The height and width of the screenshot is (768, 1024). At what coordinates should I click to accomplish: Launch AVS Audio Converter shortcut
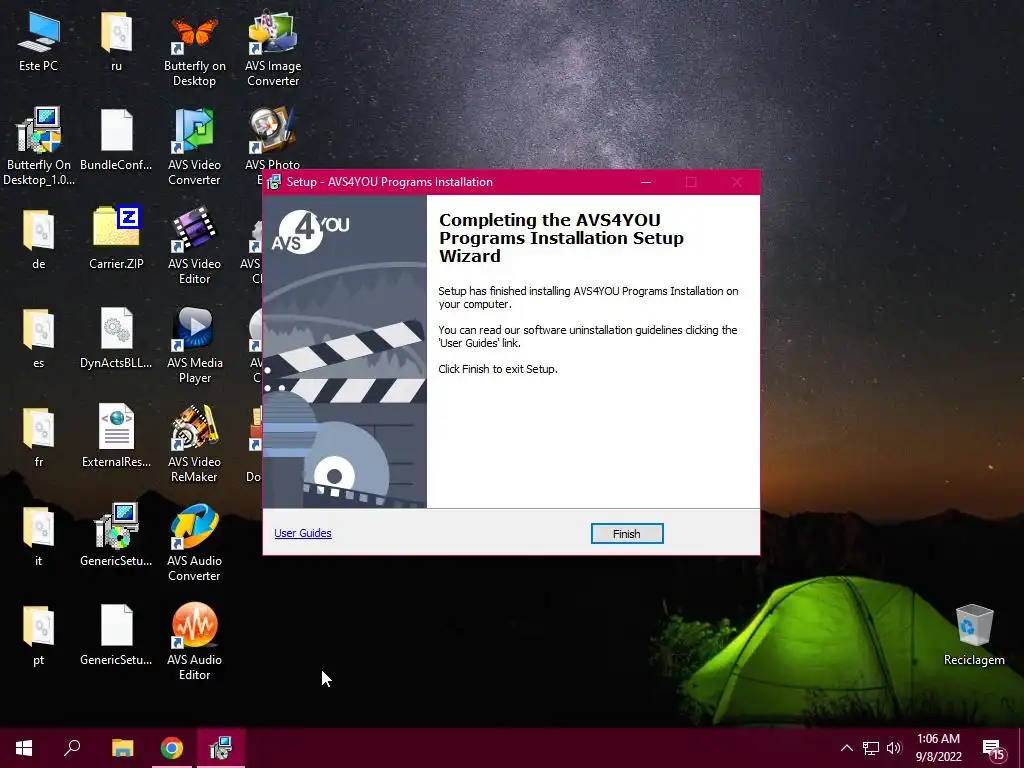point(195,544)
